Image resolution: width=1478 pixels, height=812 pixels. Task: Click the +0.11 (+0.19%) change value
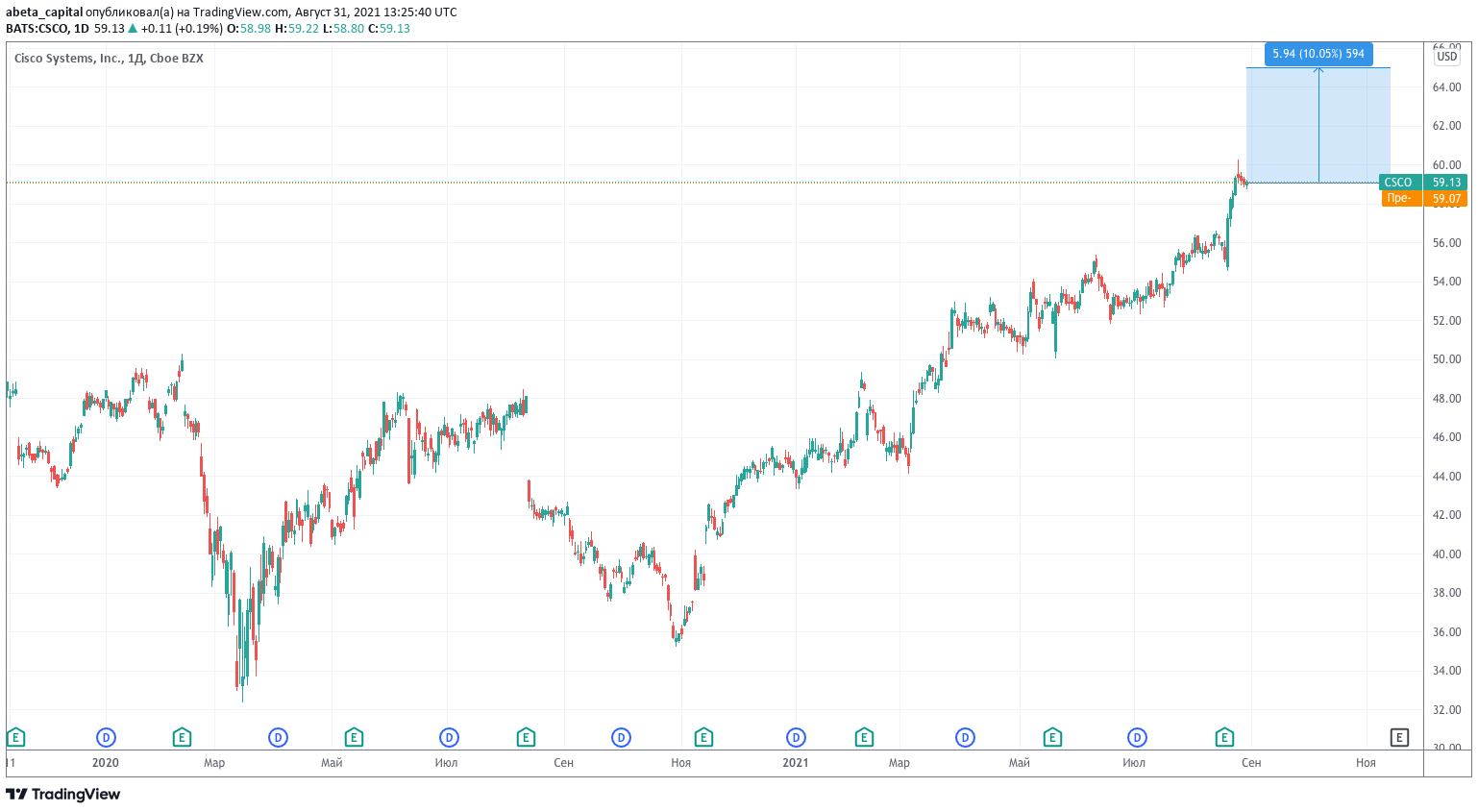[182, 28]
